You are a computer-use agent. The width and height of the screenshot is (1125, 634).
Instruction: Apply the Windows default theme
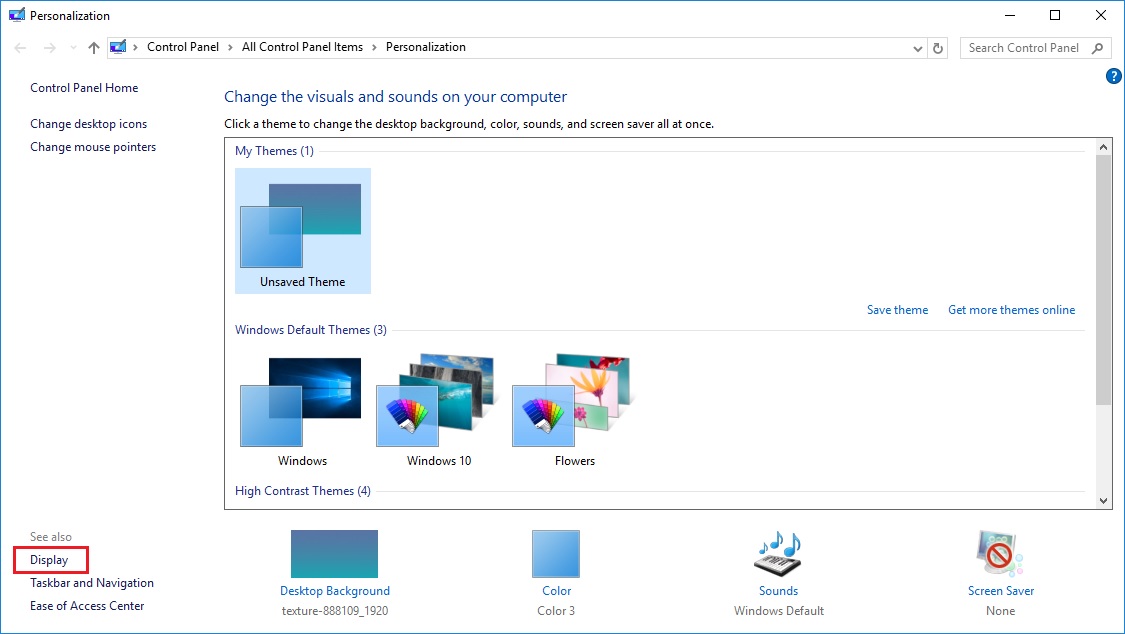[302, 411]
